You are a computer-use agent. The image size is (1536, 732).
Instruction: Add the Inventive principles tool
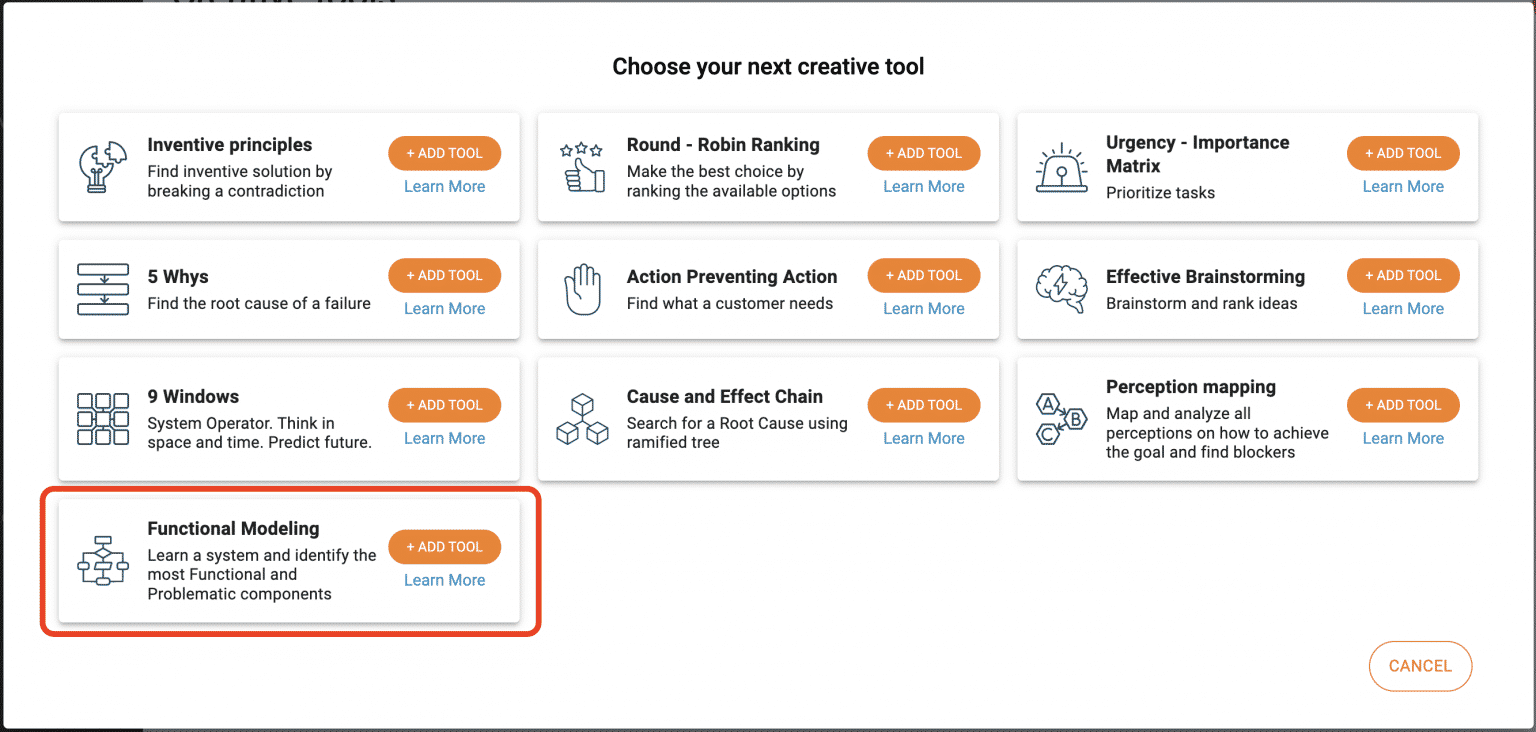point(444,152)
